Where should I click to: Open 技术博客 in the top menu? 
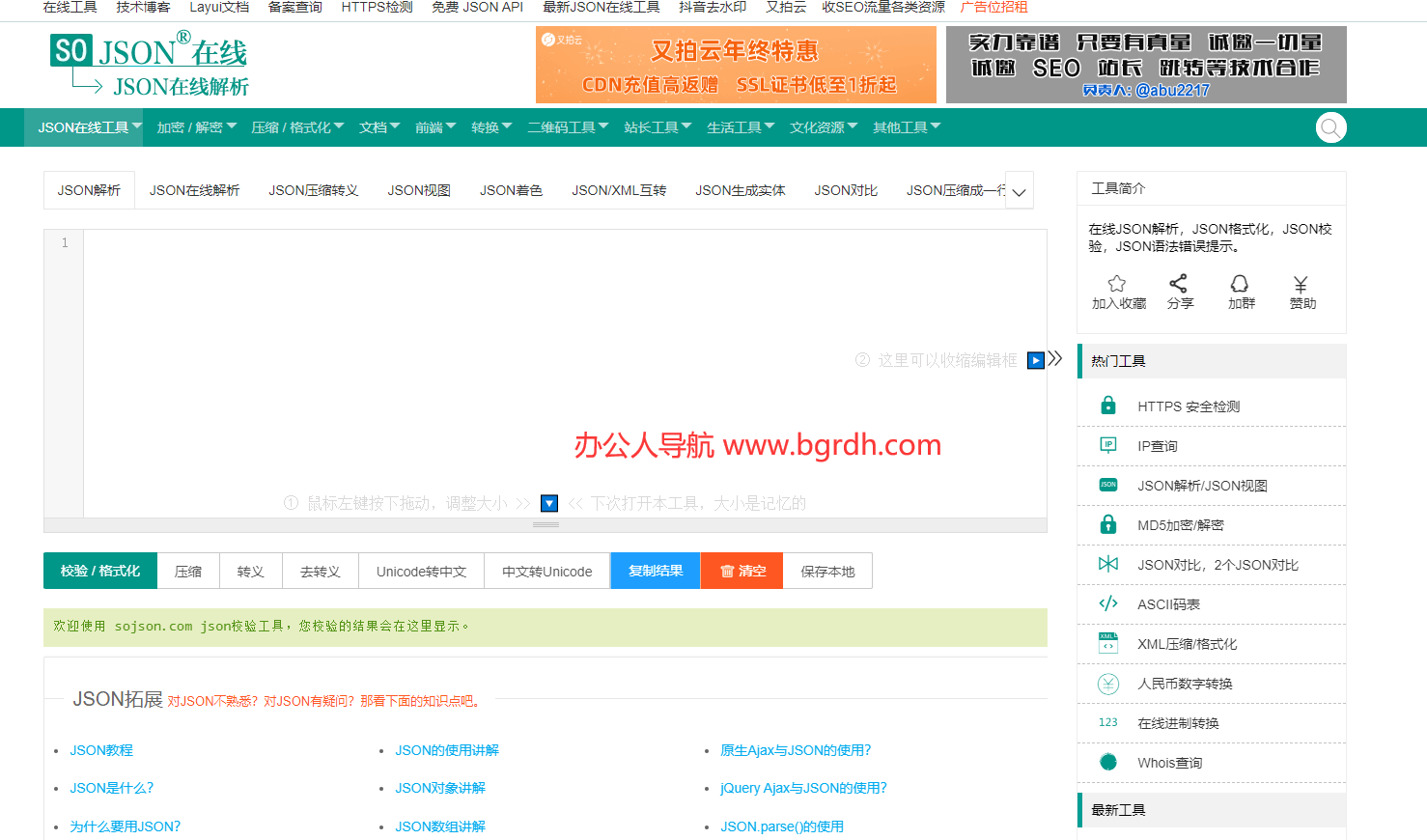pos(142,8)
